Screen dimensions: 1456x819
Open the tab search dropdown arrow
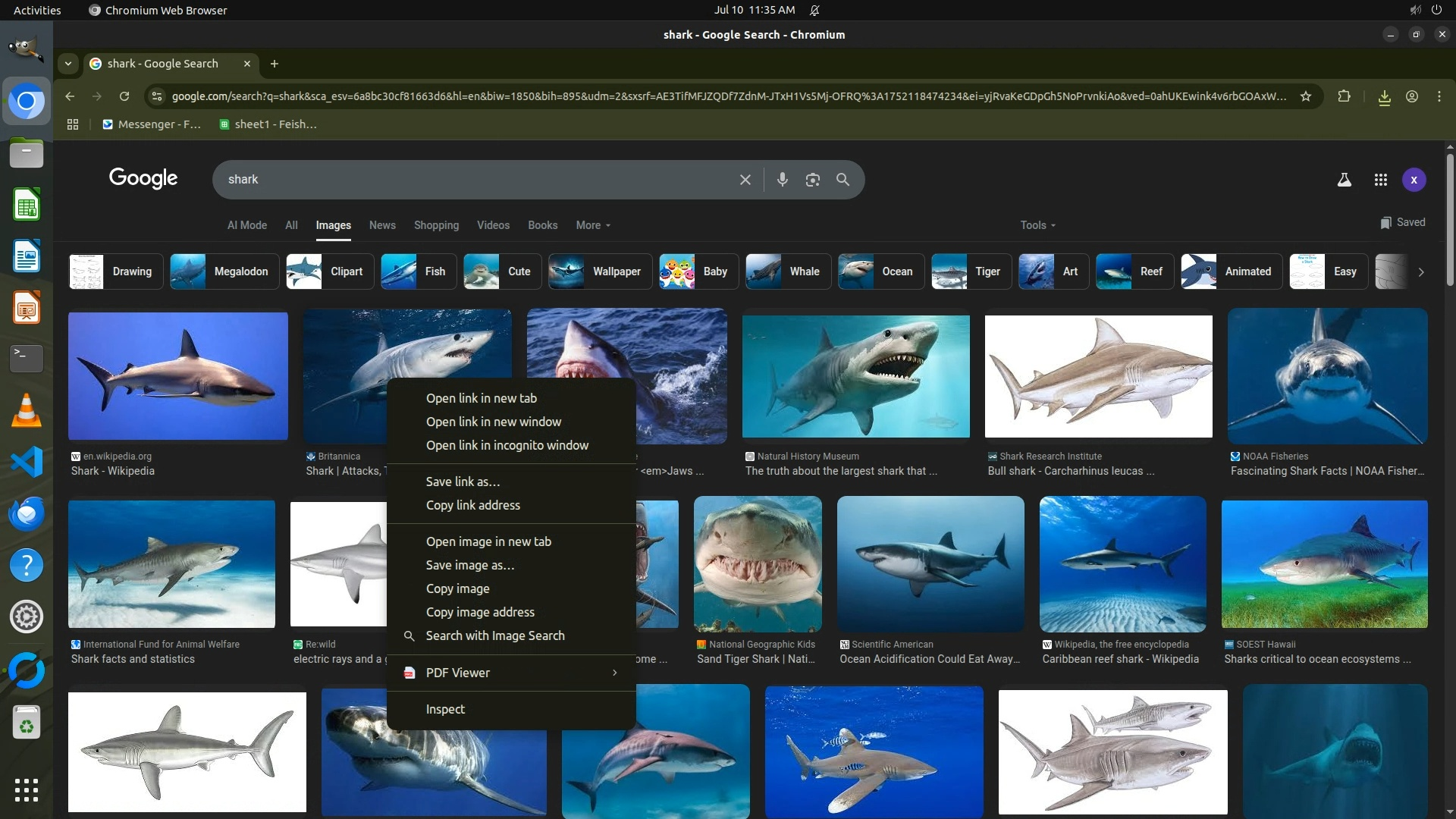(68, 64)
